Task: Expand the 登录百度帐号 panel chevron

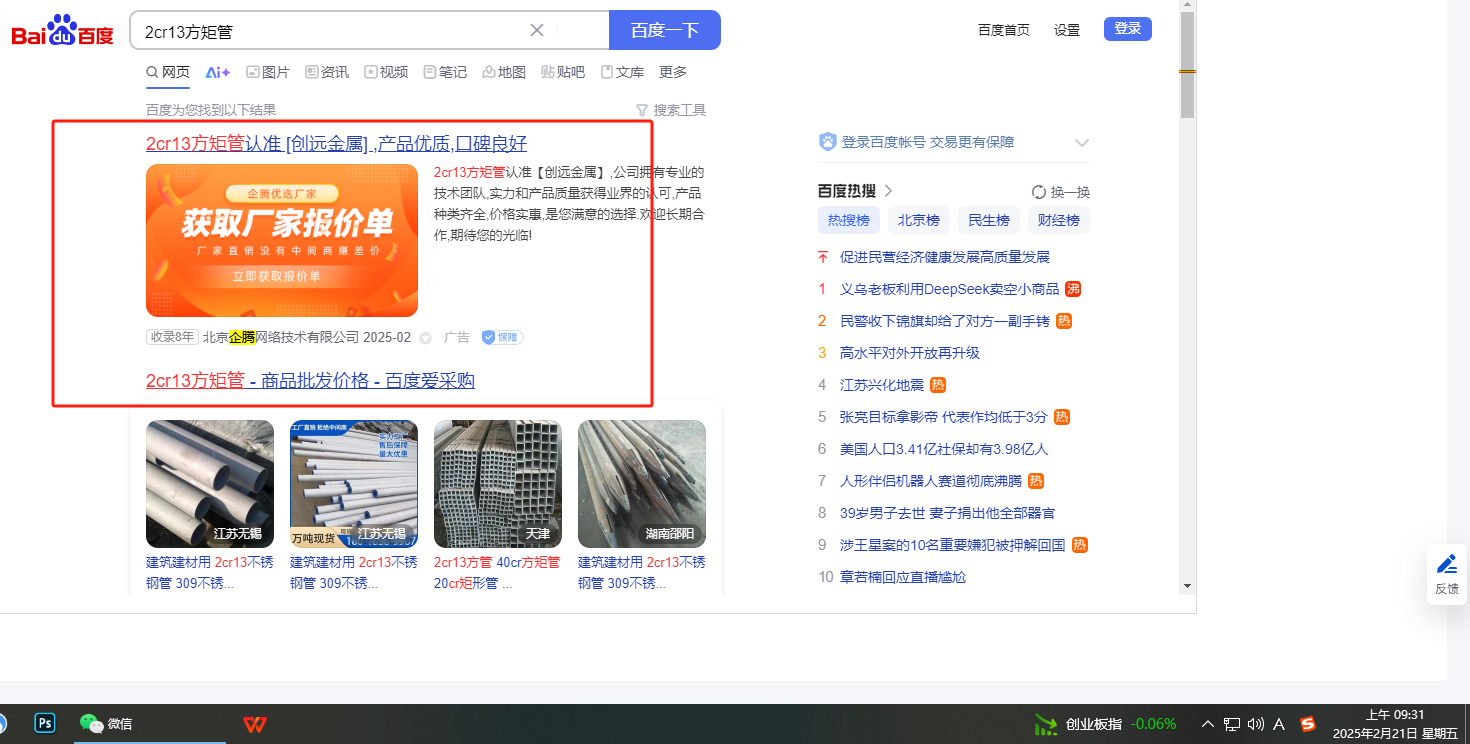Action: click(x=1081, y=142)
